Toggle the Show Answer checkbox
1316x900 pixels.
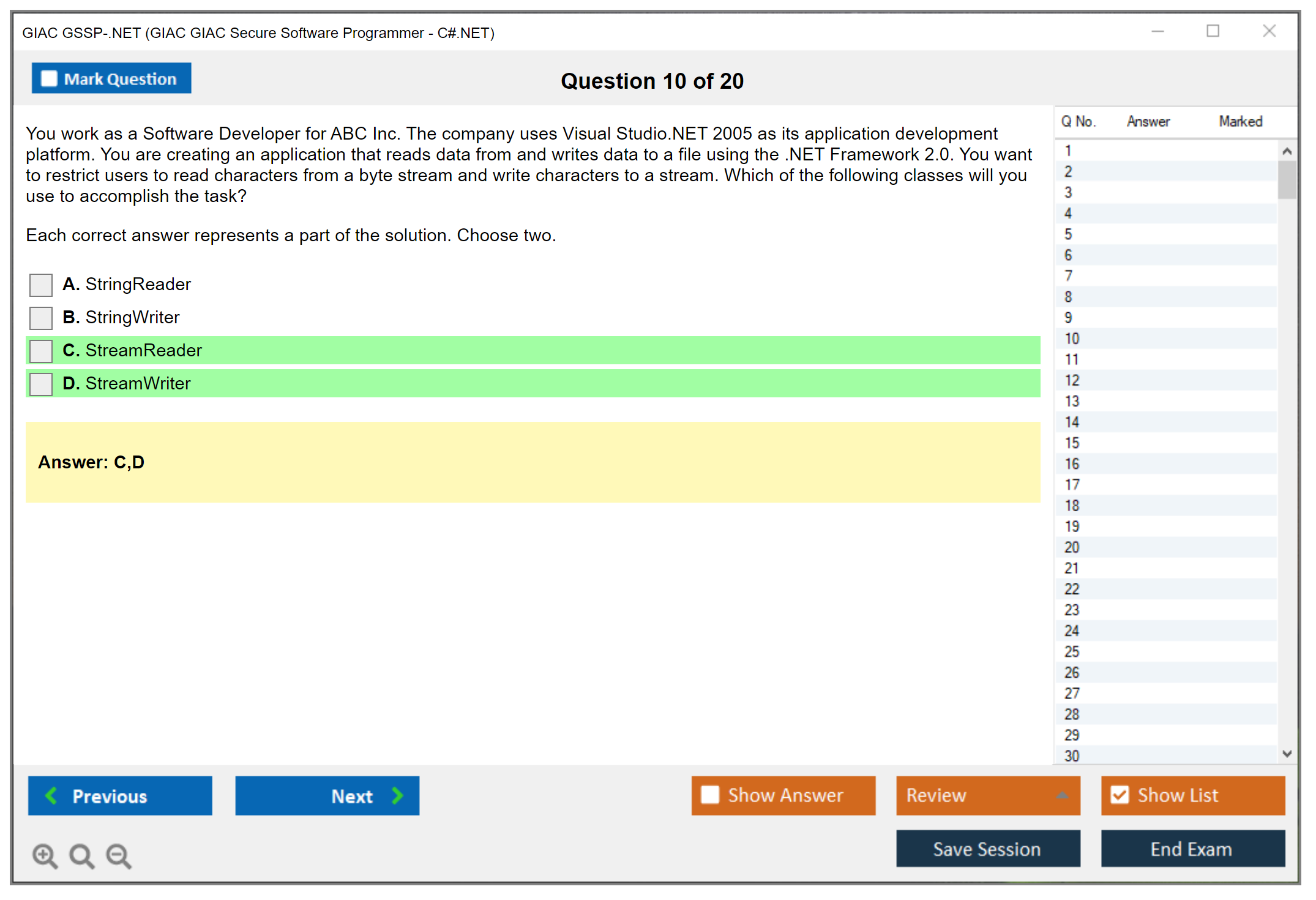(710, 795)
